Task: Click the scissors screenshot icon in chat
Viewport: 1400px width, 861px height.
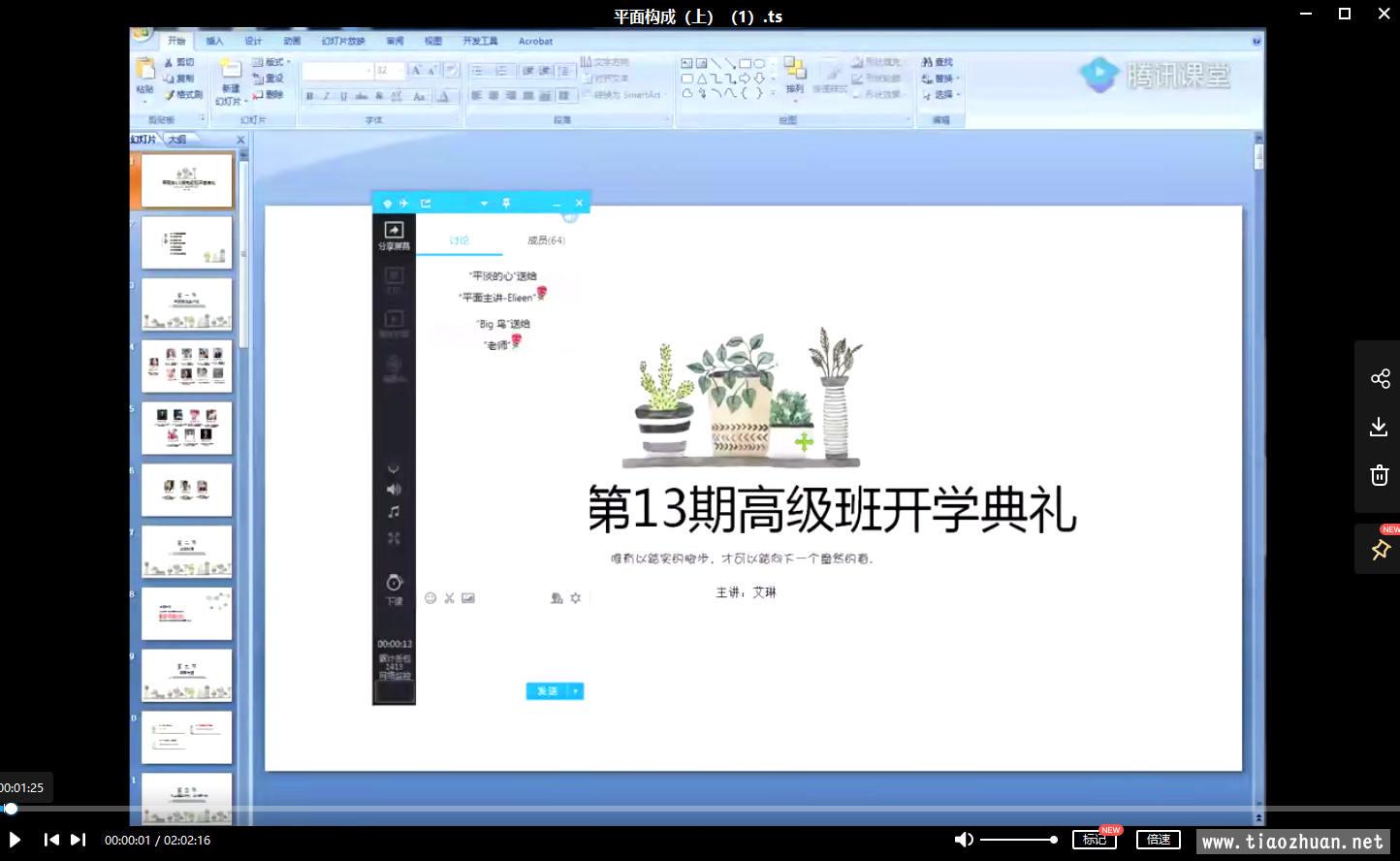Action: tap(450, 598)
